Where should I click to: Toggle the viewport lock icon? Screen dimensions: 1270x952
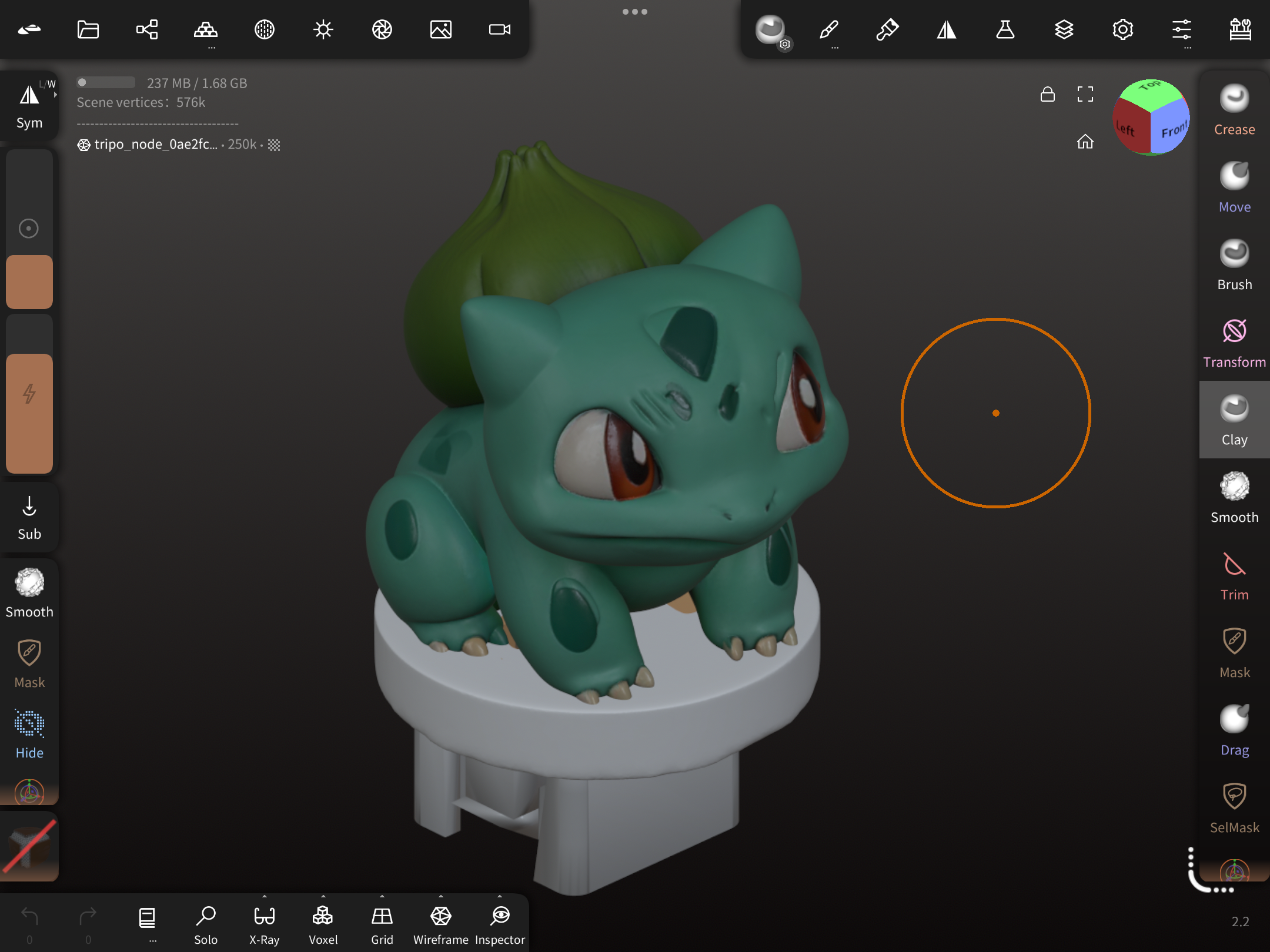click(1048, 94)
